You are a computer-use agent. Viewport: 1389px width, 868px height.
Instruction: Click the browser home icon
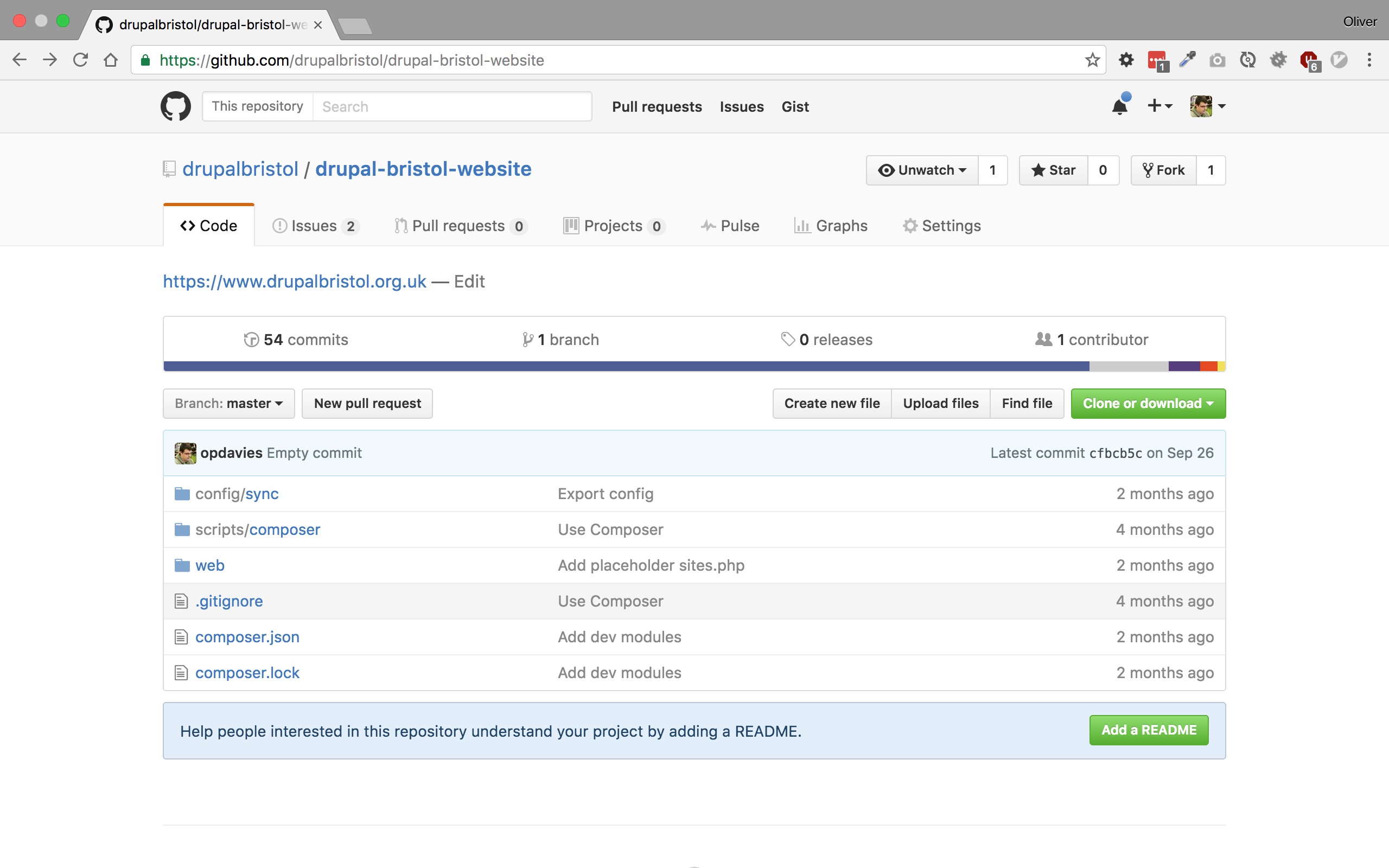(x=111, y=60)
